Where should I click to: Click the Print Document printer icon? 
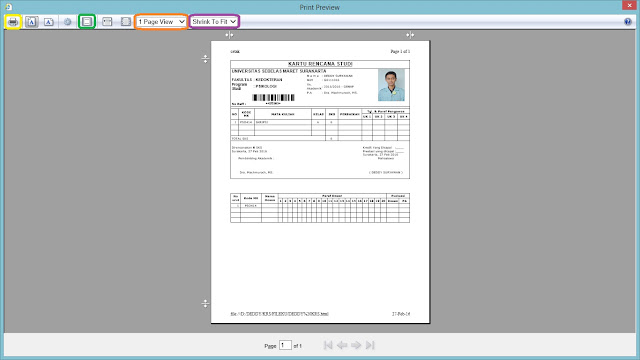(13, 22)
